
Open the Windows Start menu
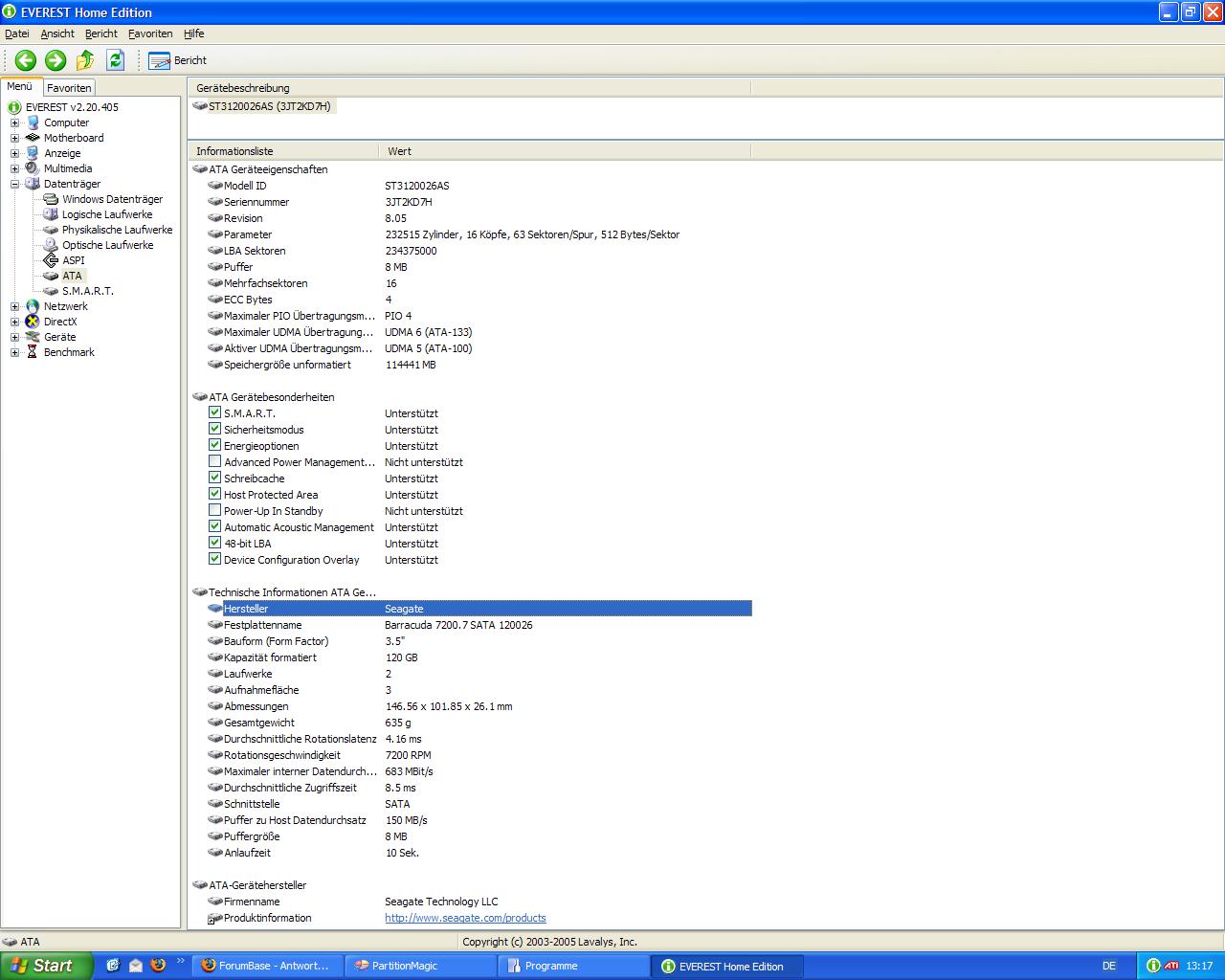(46, 966)
